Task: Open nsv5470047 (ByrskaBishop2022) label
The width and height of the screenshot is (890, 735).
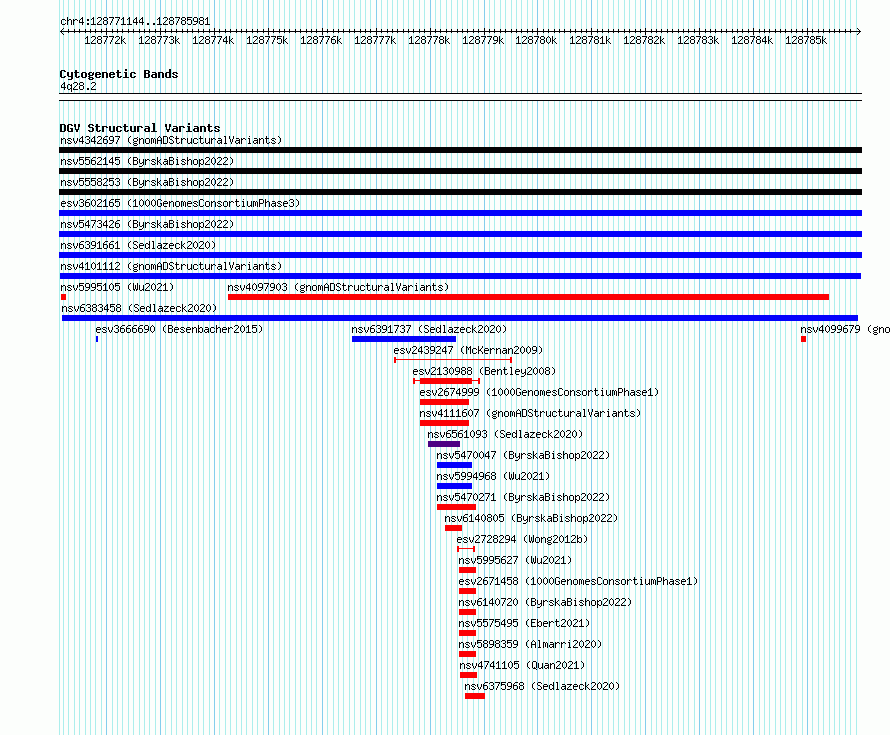Action: click(x=523, y=455)
